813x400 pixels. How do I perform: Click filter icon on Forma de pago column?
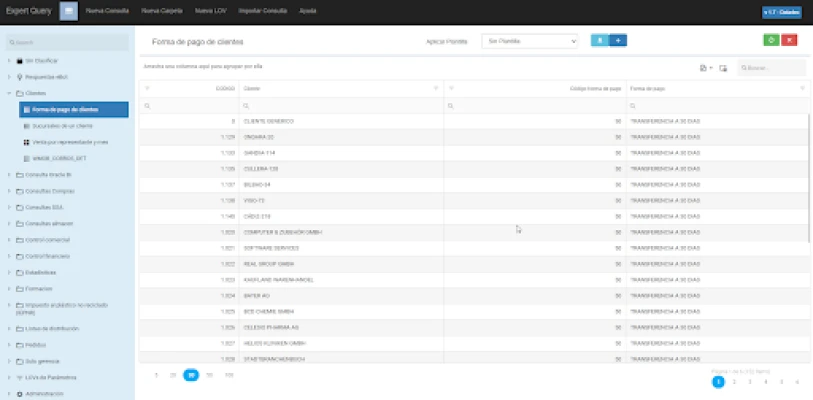point(802,88)
